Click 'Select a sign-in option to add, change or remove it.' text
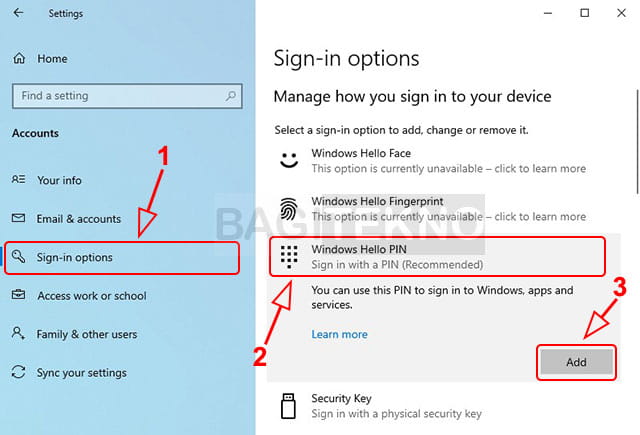 tap(401, 130)
